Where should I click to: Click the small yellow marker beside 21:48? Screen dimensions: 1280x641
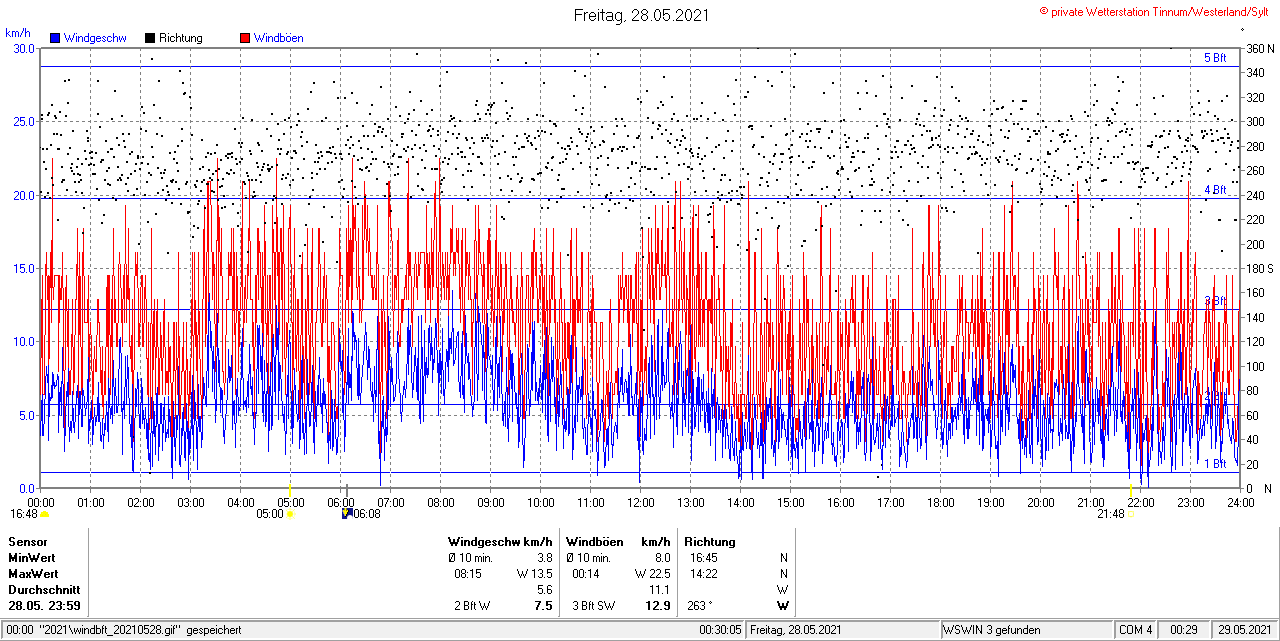click(x=1131, y=516)
